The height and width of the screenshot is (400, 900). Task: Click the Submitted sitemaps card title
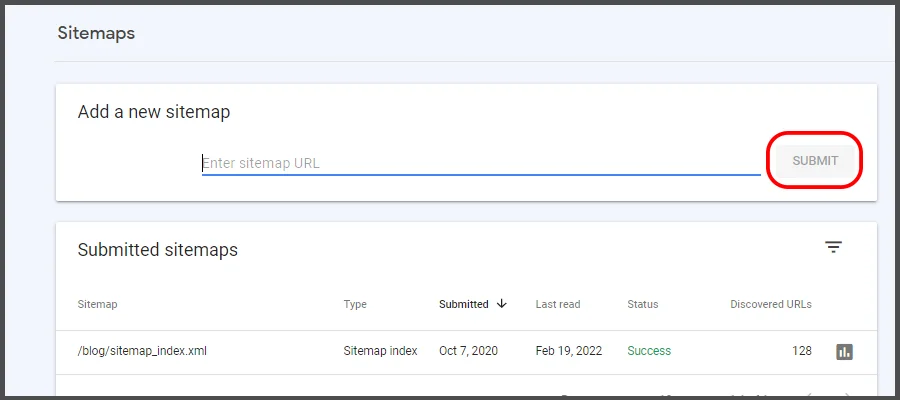pos(157,250)
